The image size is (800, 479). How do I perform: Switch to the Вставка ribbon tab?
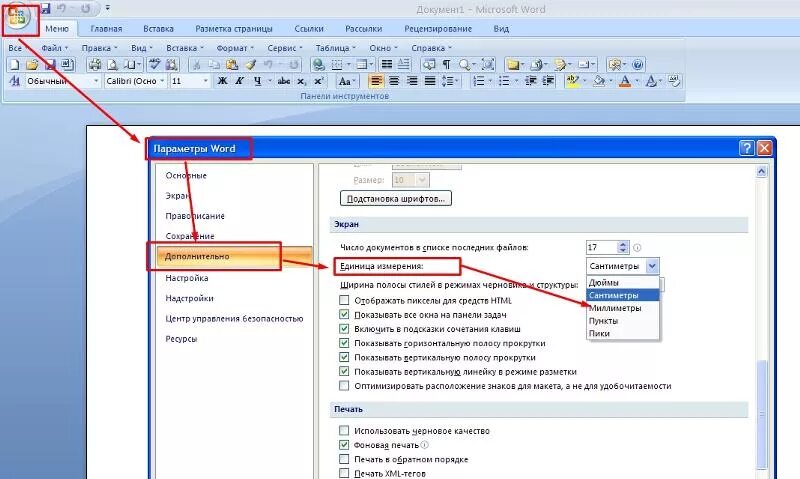(158, 29)
